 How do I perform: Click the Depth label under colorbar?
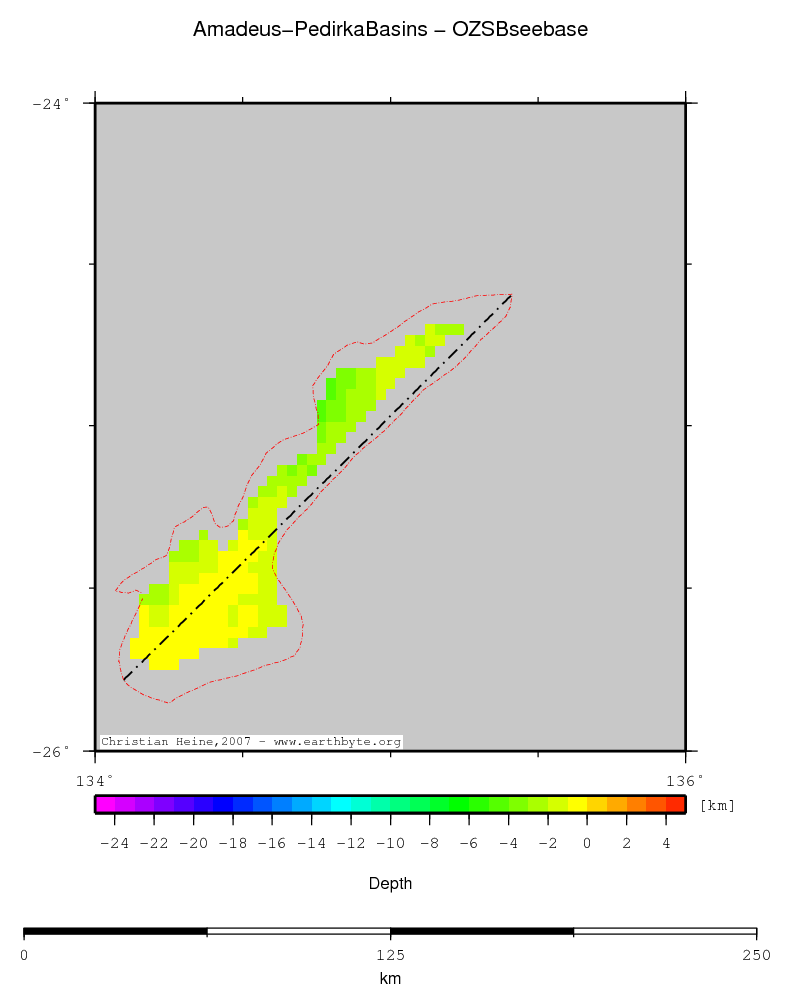390,884
